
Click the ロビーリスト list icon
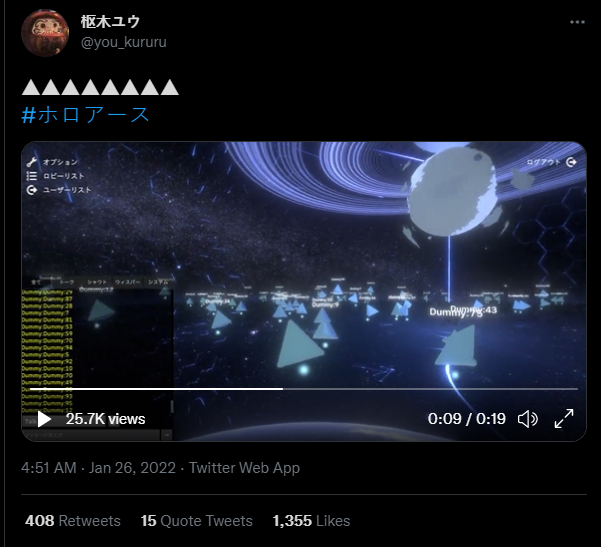tap(31, 176)
